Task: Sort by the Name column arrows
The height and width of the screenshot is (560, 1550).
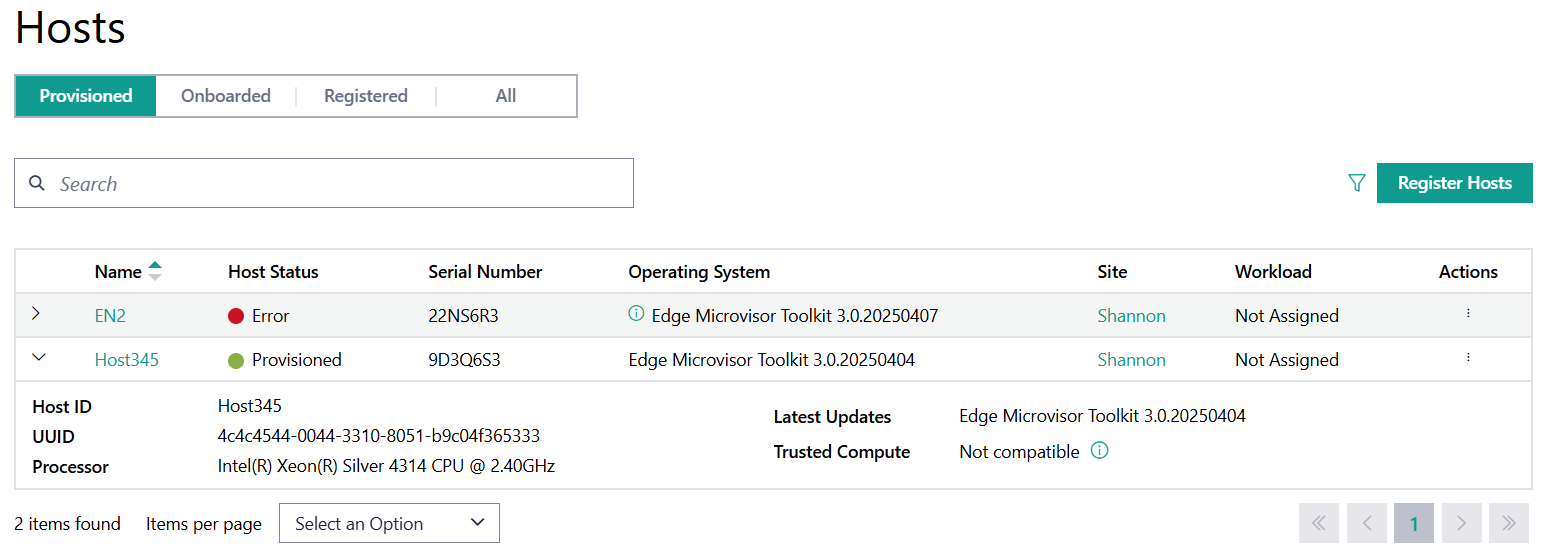Action: coord(155,271)
